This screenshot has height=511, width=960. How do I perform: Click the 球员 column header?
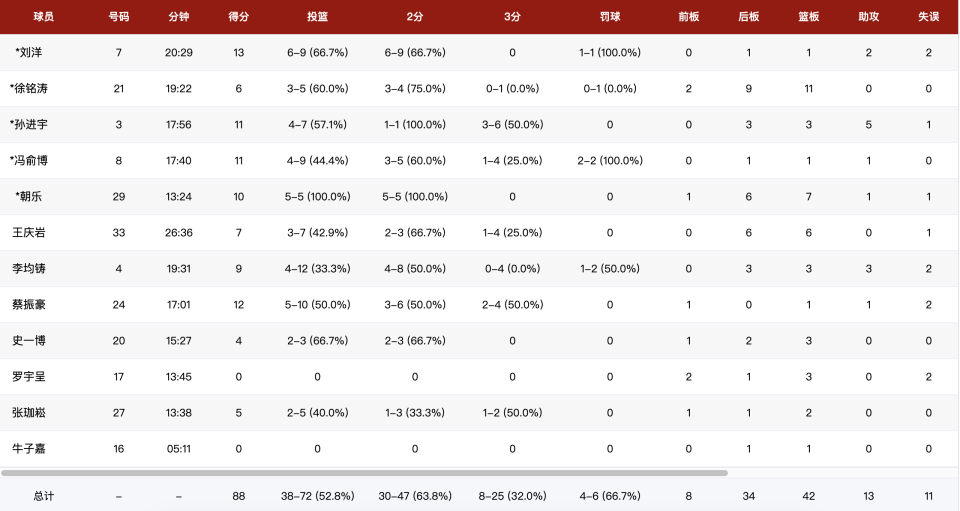click(x=43, y=17)
